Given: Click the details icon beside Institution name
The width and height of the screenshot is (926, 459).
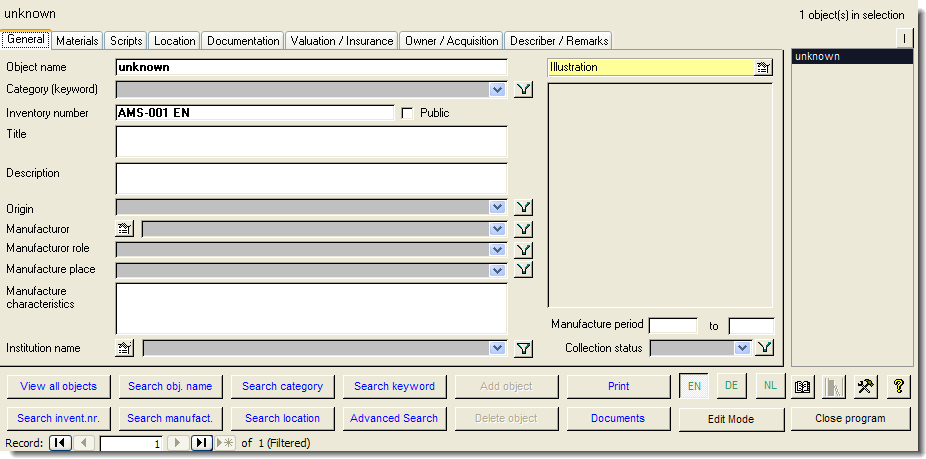Looking at the screenshot, I should 125,348.
